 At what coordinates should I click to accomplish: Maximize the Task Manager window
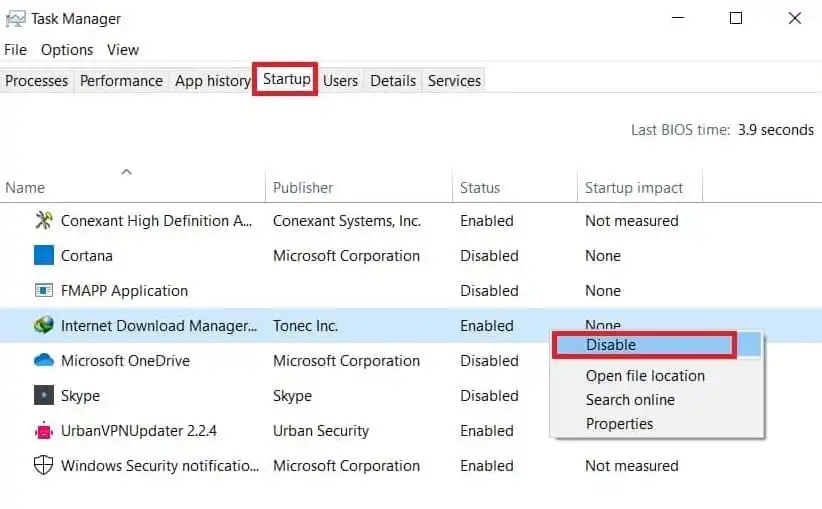point(736,18)
